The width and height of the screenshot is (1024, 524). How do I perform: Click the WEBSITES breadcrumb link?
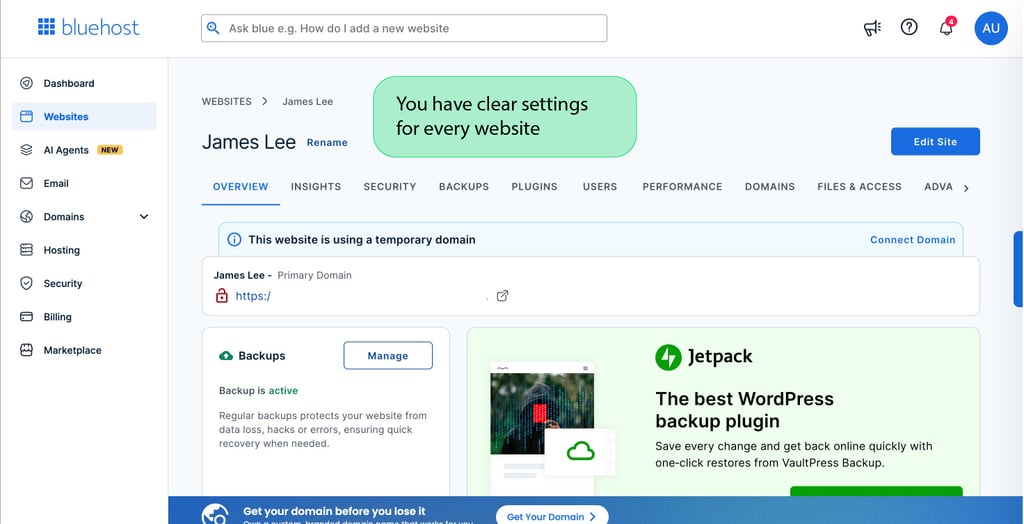click(x=227, y=101)
